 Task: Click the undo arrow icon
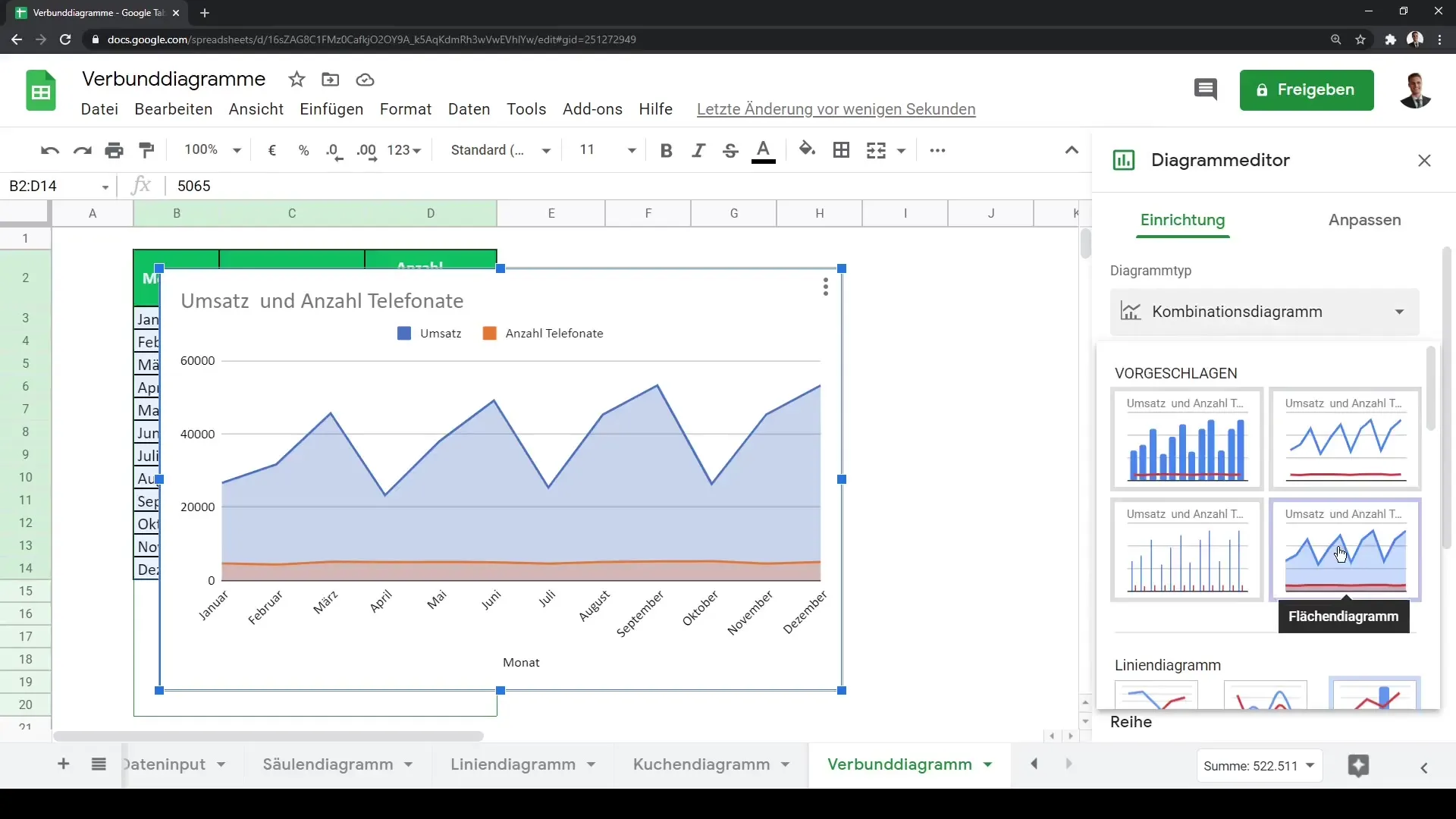[50, 150]
